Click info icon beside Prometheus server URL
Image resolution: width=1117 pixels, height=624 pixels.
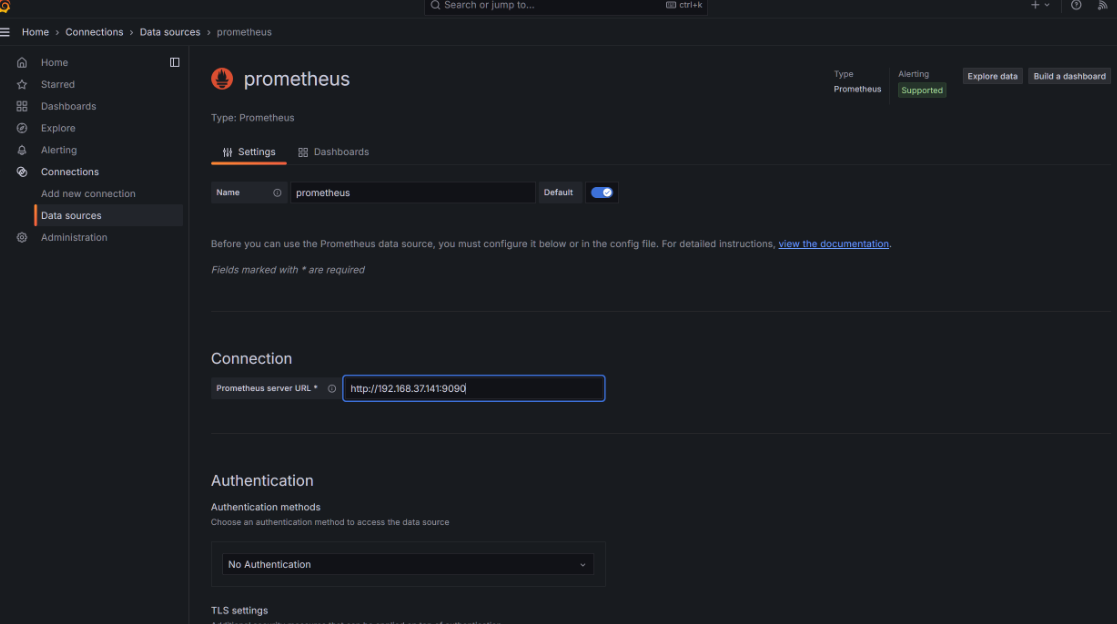pyautogui.click(x=332, y=389)
